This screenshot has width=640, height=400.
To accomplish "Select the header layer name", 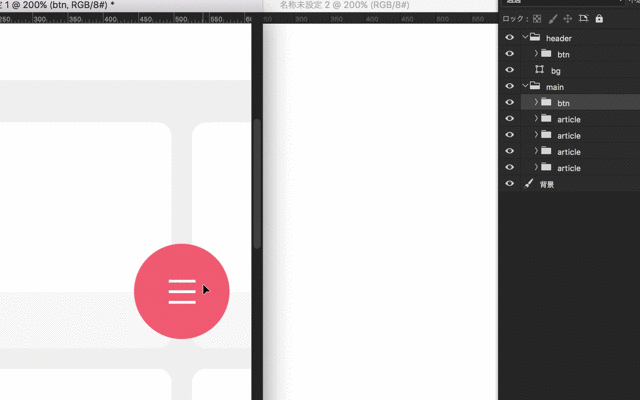I will point(559,38).
